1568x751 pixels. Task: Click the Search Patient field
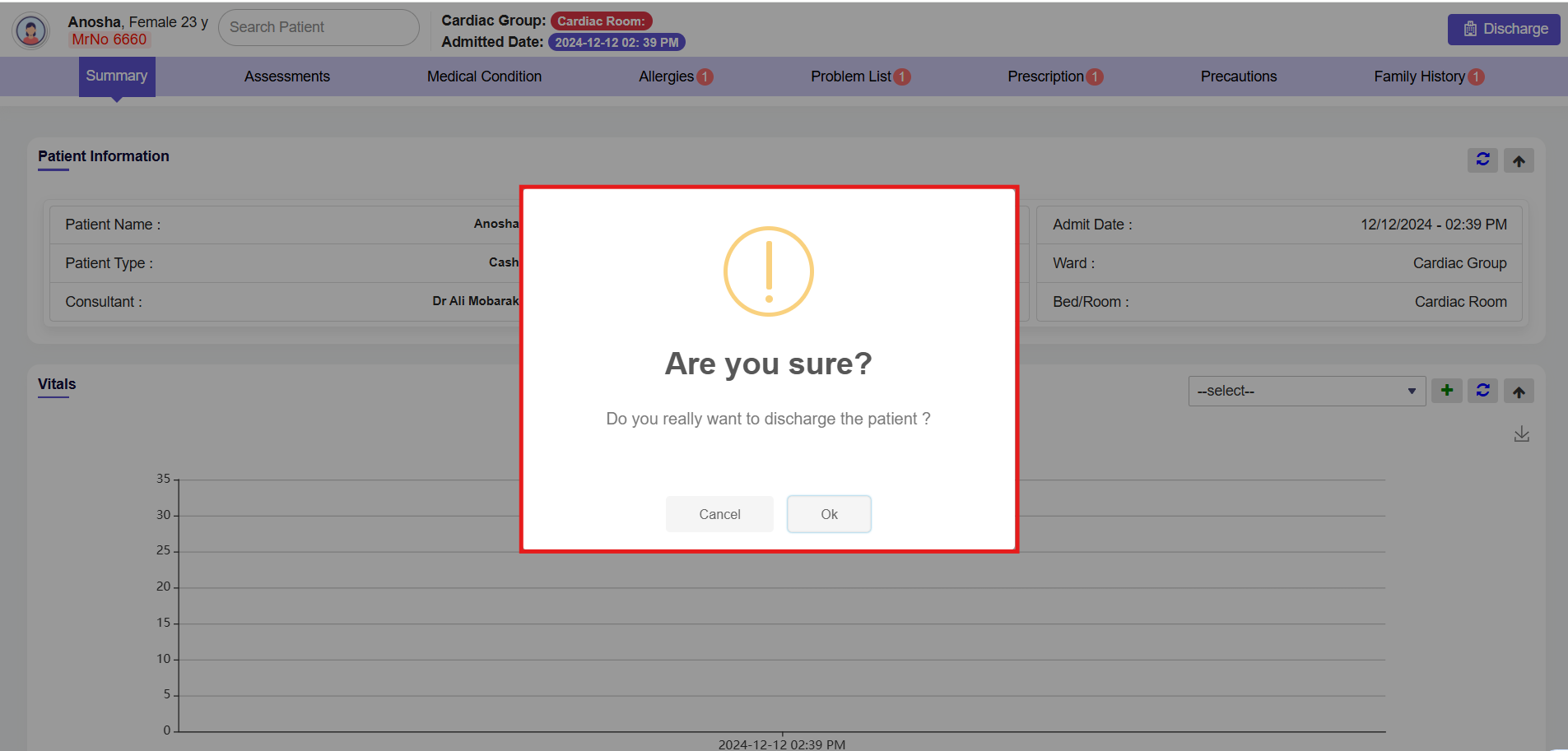click(x=319, y=27)
